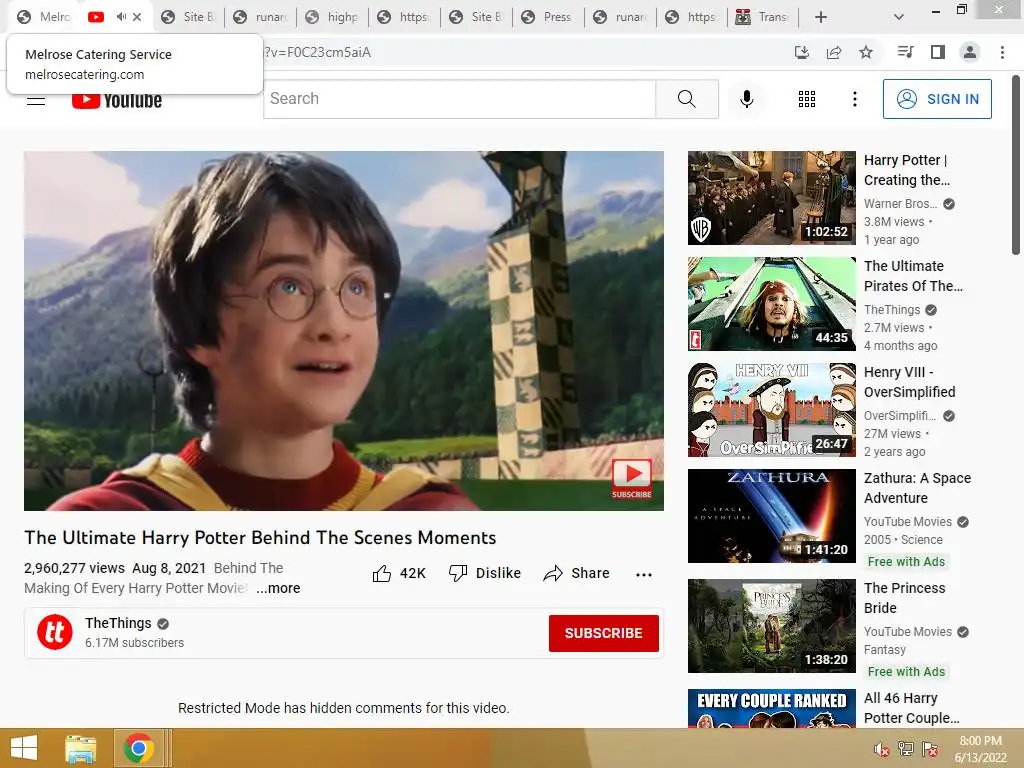Subscribe to TheThings channel
The width and height of the screenshot is (1024, 768).
tap(603, 633)
